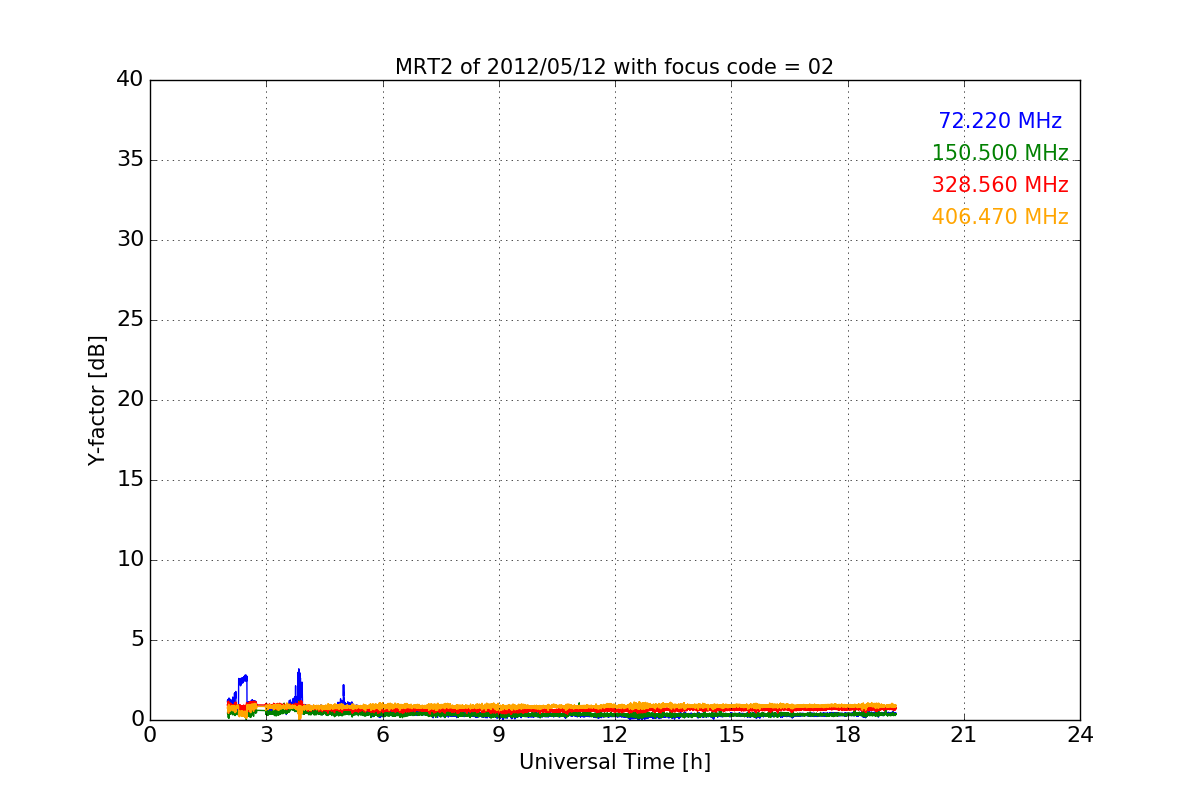Select the 72.220 MHz legend label
The image size is (1200, 800).
point(1000,121)
